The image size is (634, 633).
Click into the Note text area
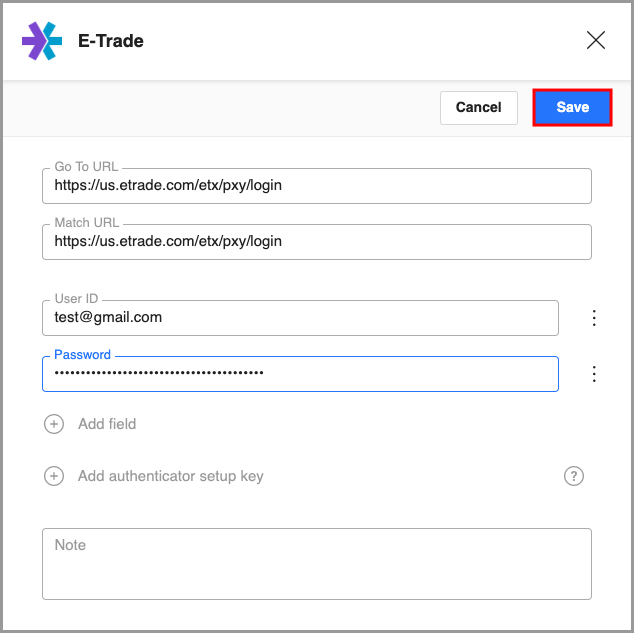(317, 564)
